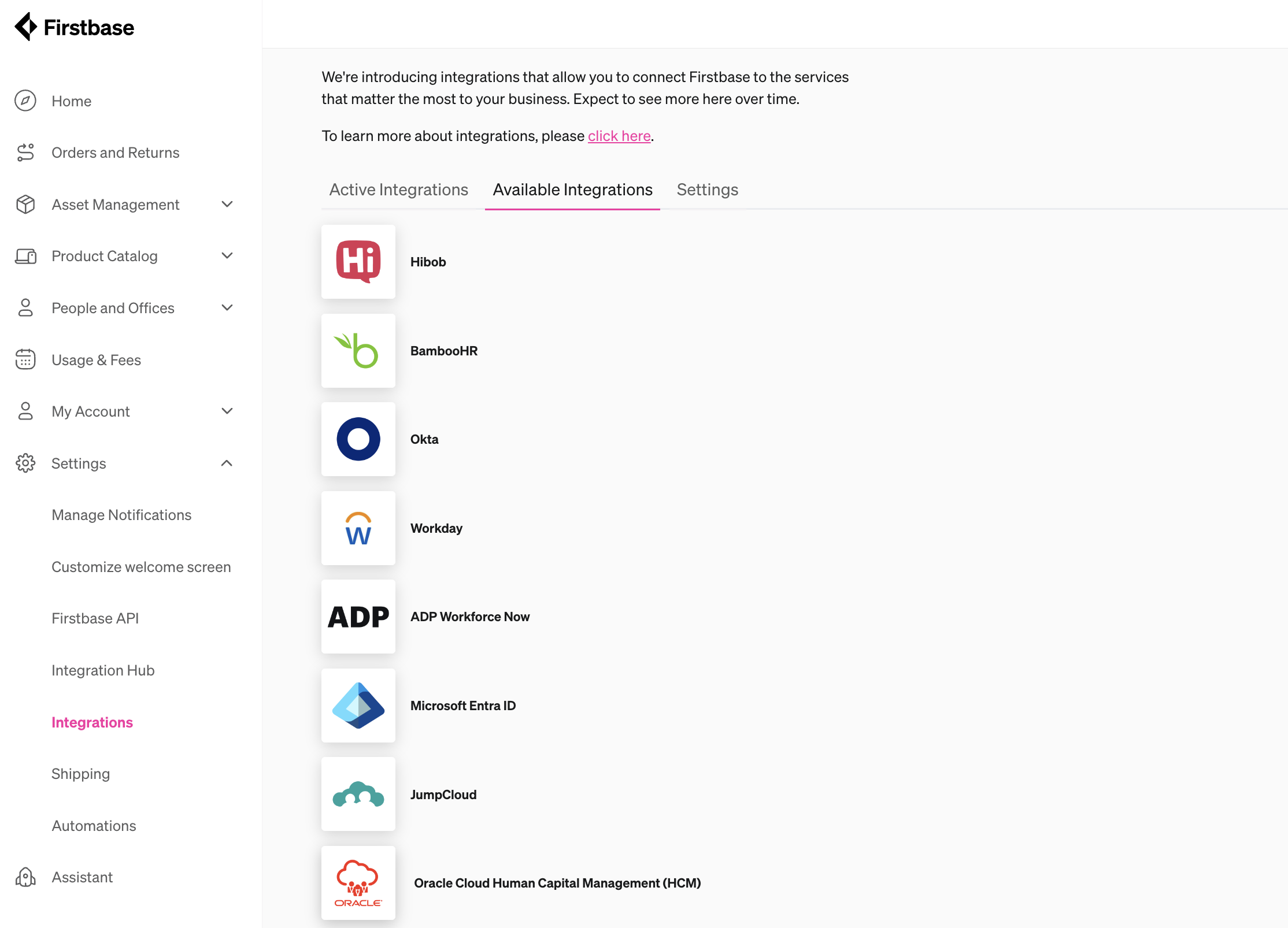Open the Oracle Cloud HCM logo tile
1288x928 pixels.
pyautogui.click(x=358, y=883)
